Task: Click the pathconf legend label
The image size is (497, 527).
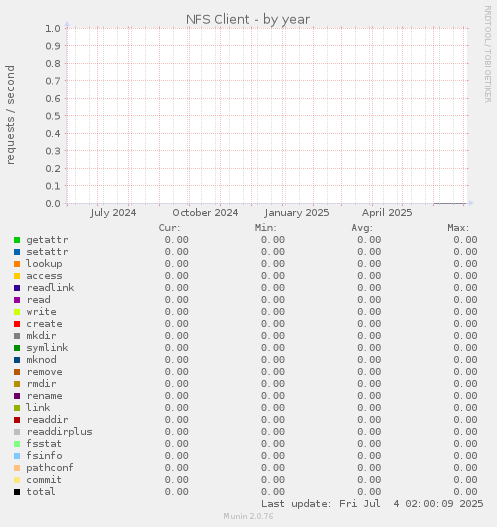Action: click(50, 468)
